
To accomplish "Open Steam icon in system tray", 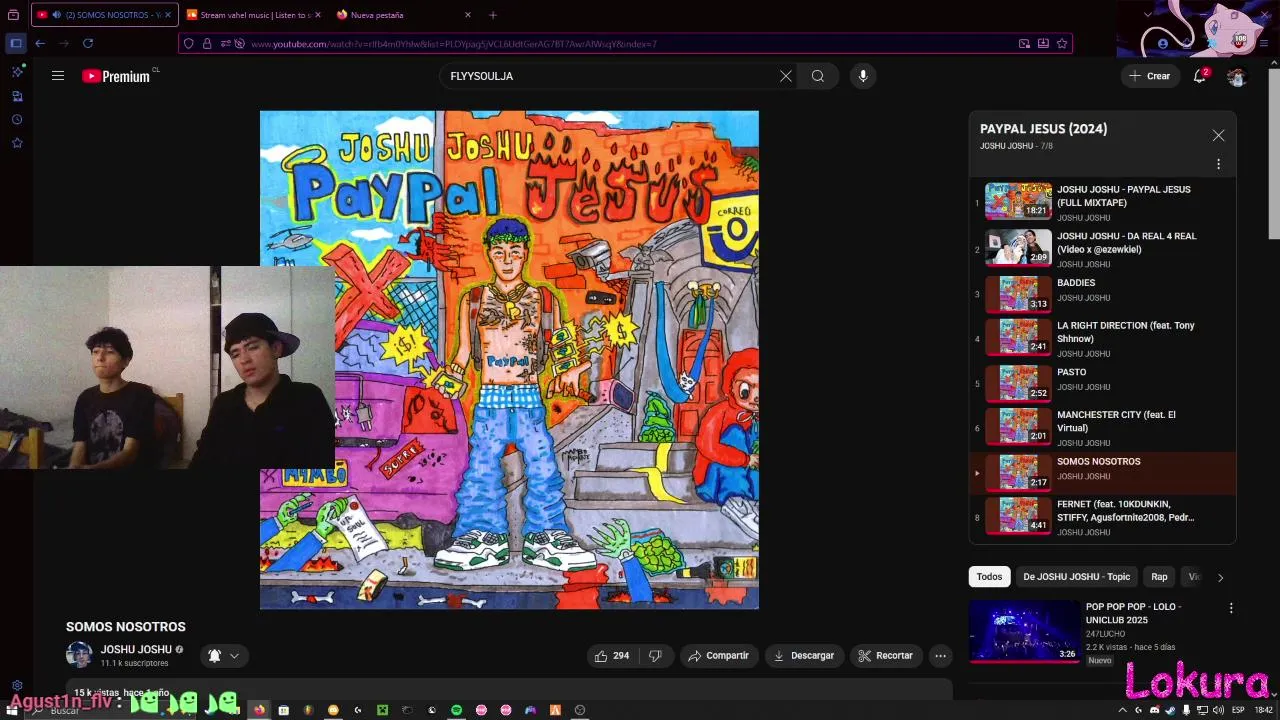I will (1170, 710).
